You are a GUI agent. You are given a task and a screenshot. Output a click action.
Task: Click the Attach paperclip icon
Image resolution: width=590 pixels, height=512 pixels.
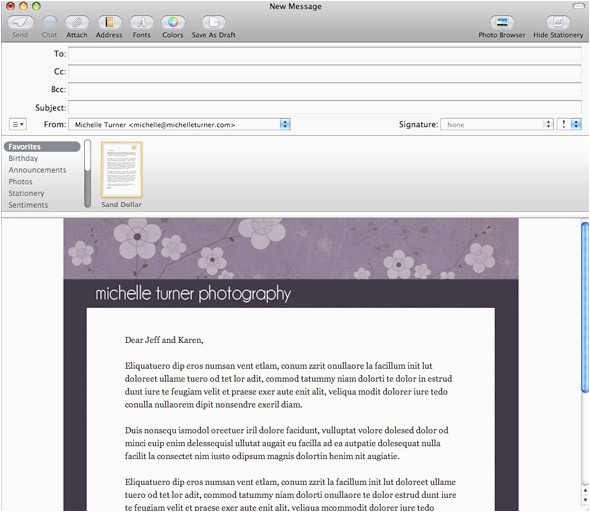point(77,23)
